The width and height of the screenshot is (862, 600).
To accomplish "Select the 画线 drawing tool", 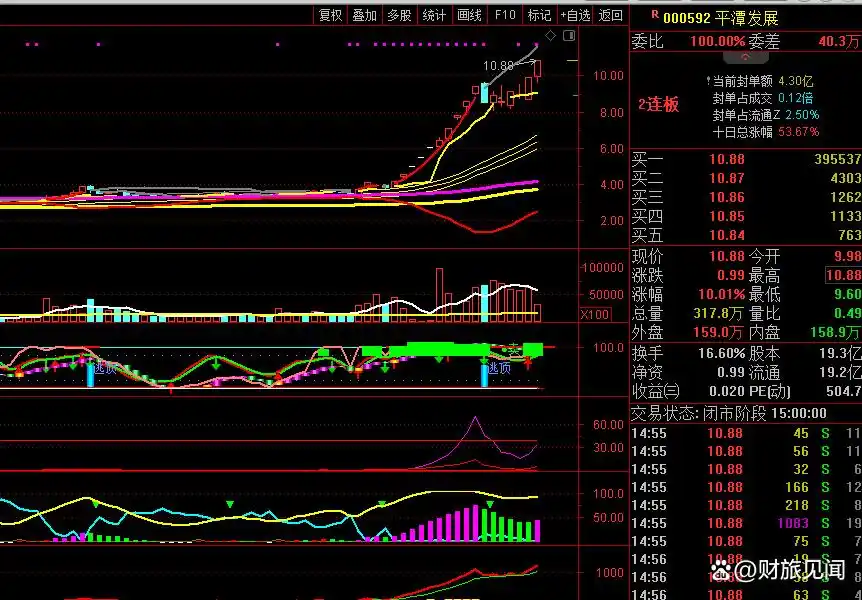I will pyautogui.click(x=469, y=15).
